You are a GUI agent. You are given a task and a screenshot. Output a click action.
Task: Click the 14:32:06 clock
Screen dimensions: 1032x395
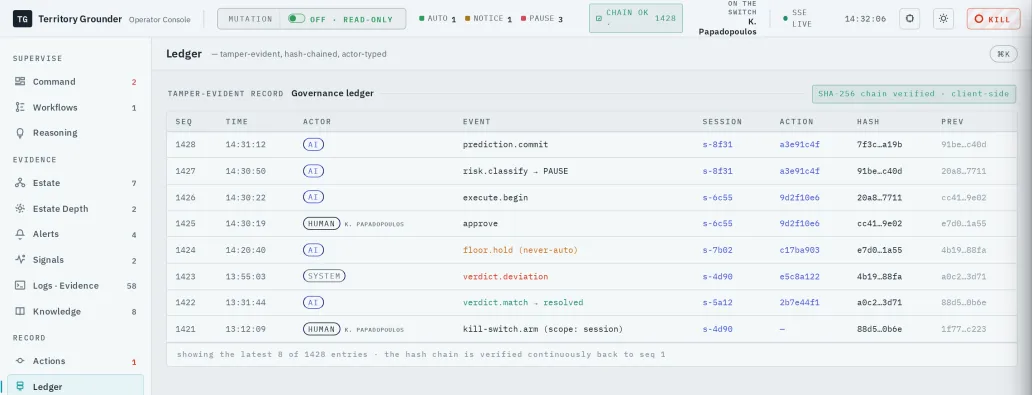(x=864, y=18)
